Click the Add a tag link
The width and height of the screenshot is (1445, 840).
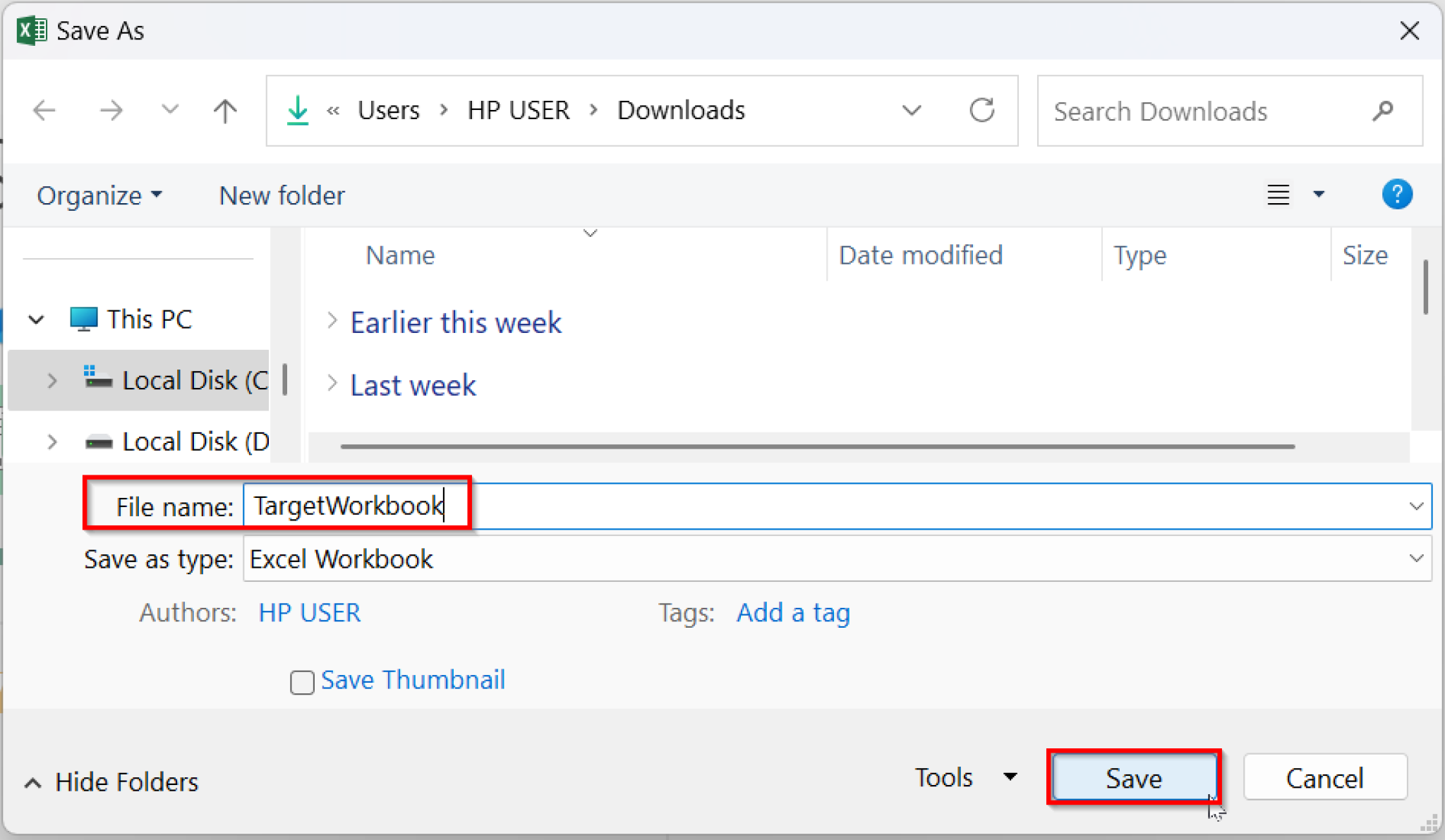[792, 613]
